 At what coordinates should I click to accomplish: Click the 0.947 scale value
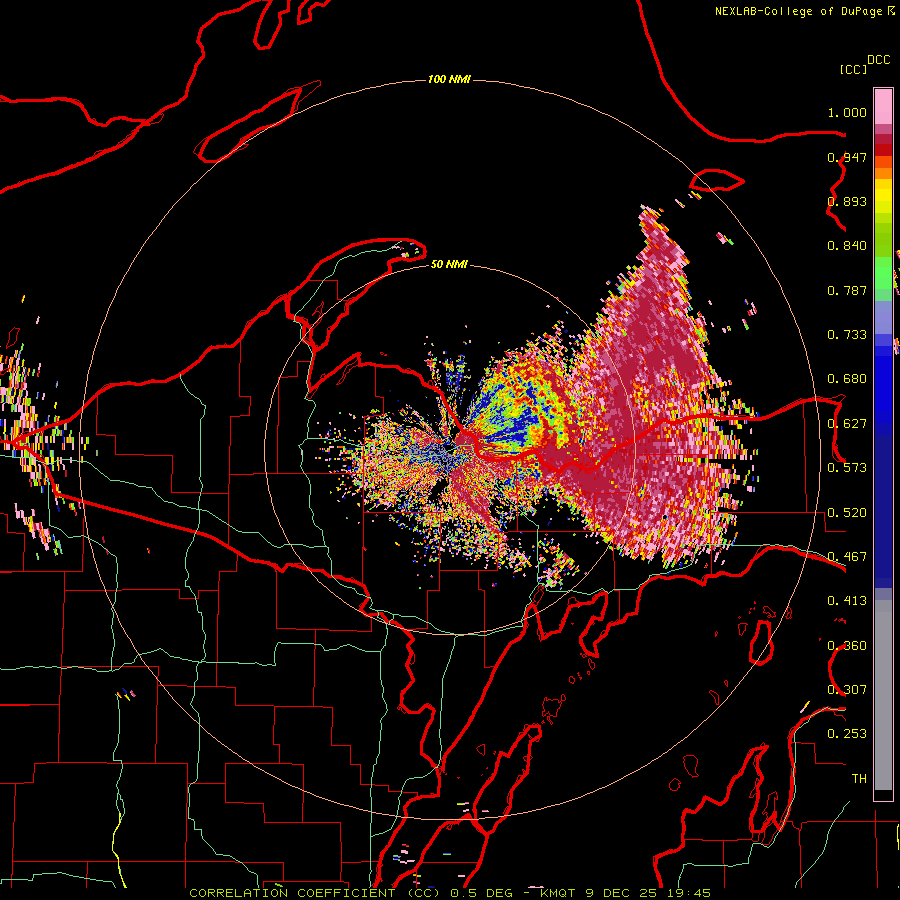click(847, 157)
